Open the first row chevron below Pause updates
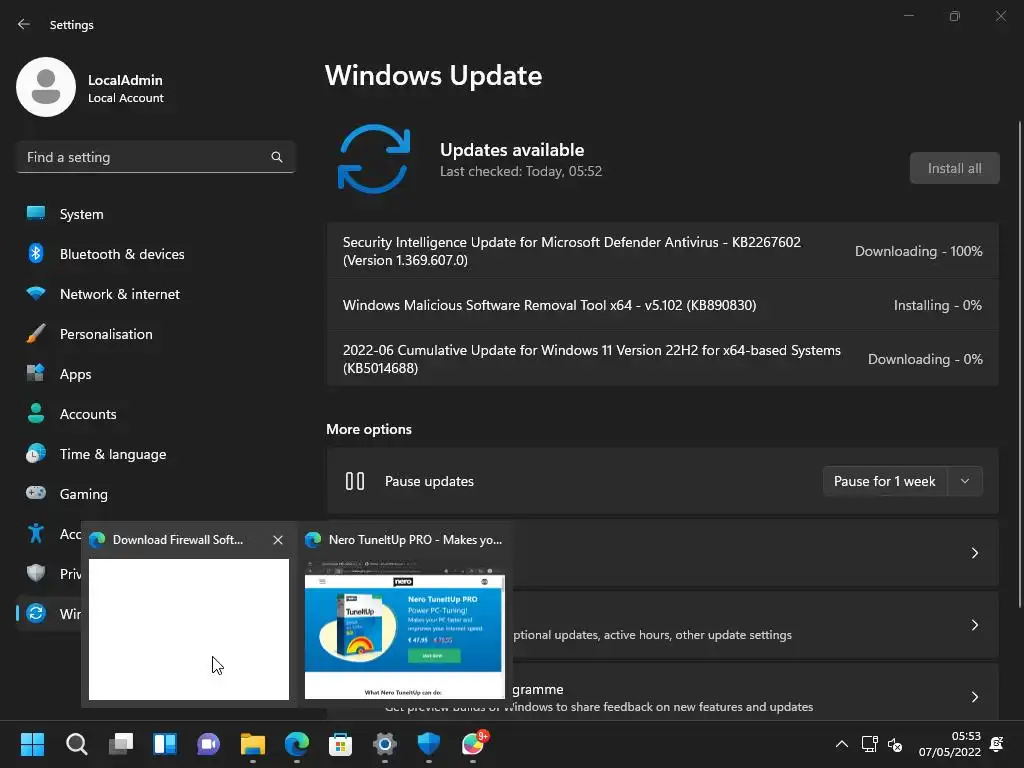This screenshot has height=768, width=1024. click(x=974, y=553)
